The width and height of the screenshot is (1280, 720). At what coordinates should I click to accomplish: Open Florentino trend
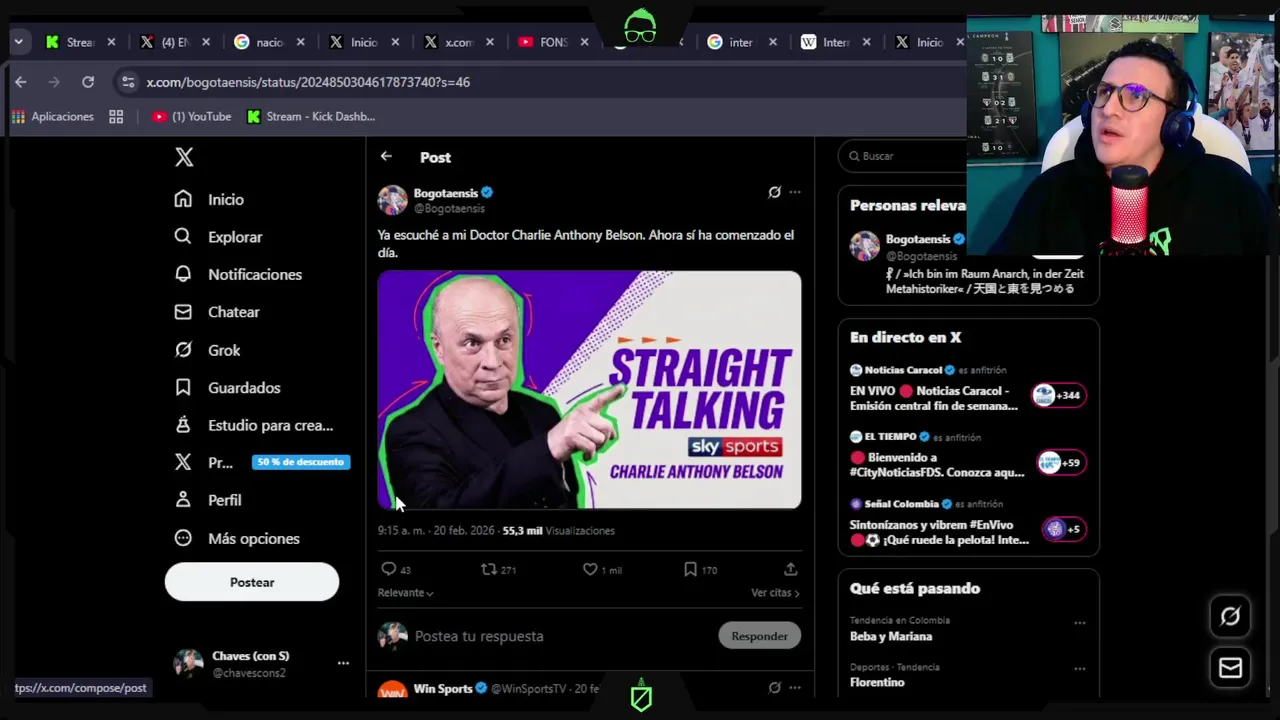point(877,682)
